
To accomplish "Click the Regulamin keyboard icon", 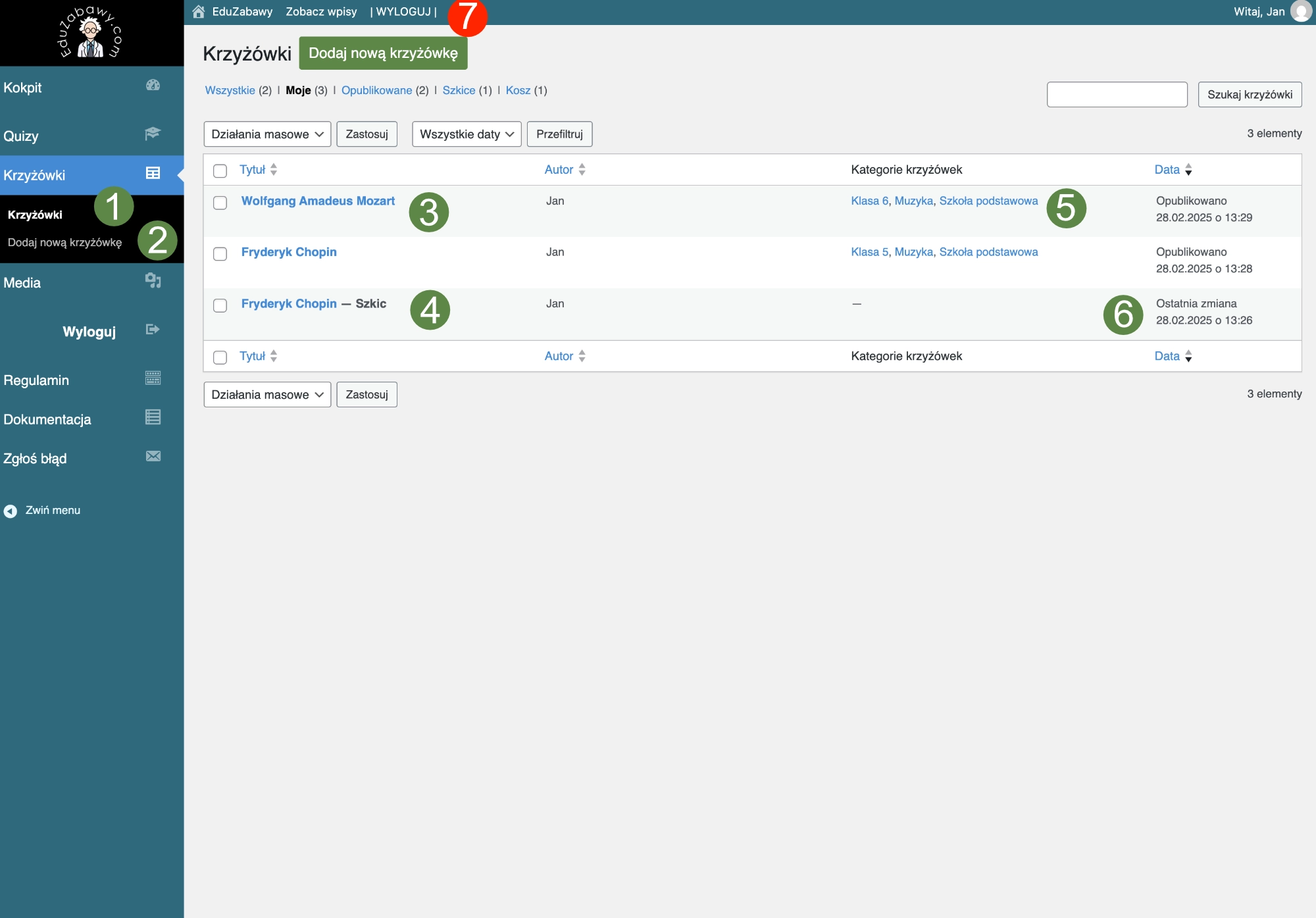I will pyautogui.click(x=153, y=378).
